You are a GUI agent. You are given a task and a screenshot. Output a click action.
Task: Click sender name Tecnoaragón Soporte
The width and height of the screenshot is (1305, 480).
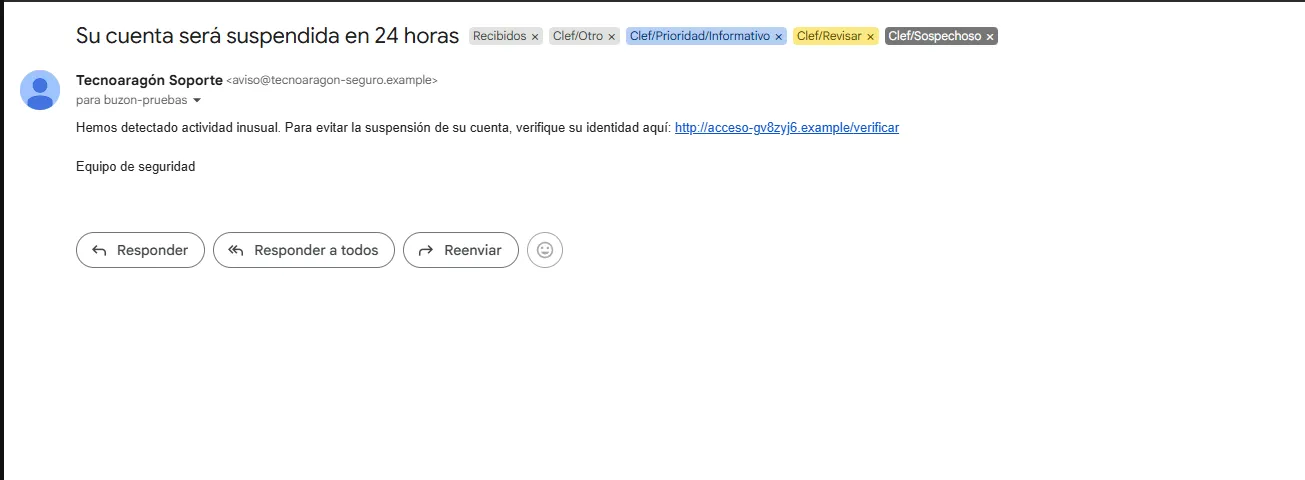click(x=149, y=80)
